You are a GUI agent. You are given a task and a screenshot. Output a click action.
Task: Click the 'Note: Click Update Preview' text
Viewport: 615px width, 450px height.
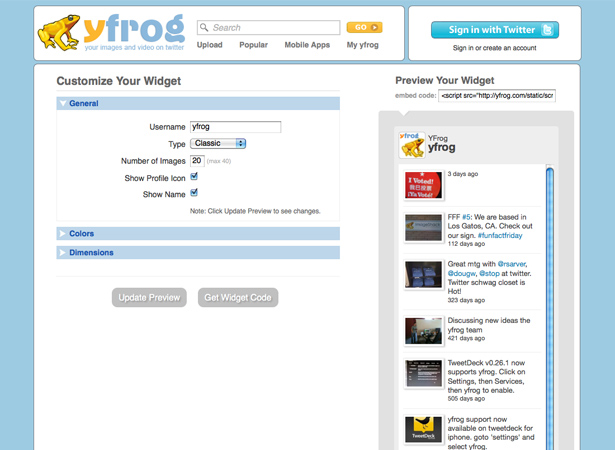(255, 211)
